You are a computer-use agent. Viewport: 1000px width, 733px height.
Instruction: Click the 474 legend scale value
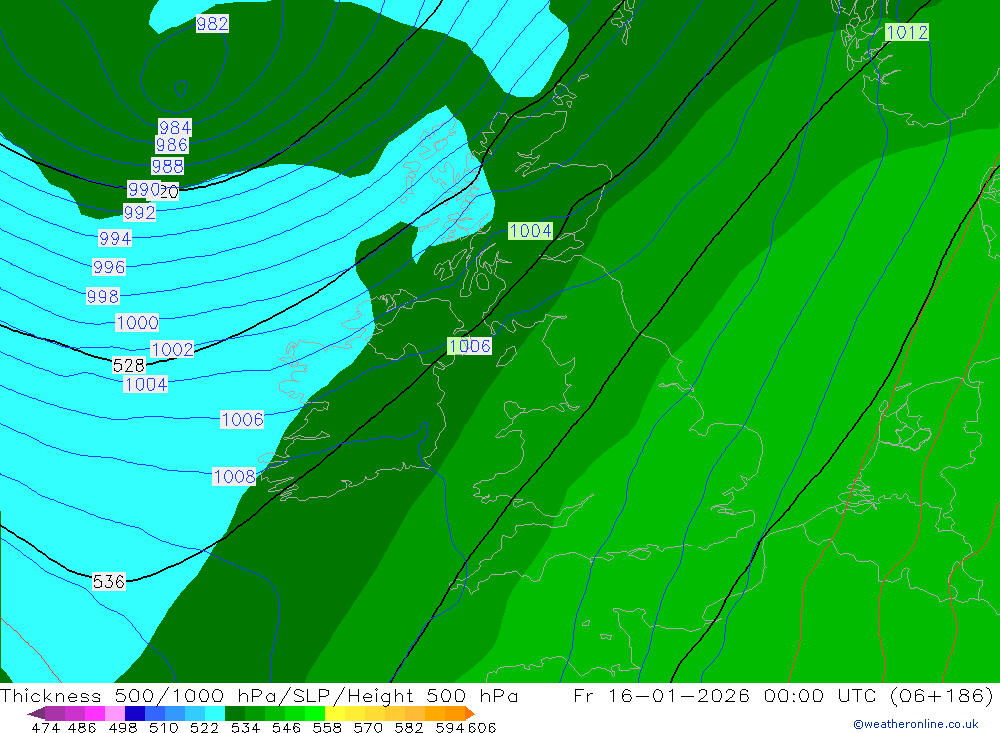point(46,727)
